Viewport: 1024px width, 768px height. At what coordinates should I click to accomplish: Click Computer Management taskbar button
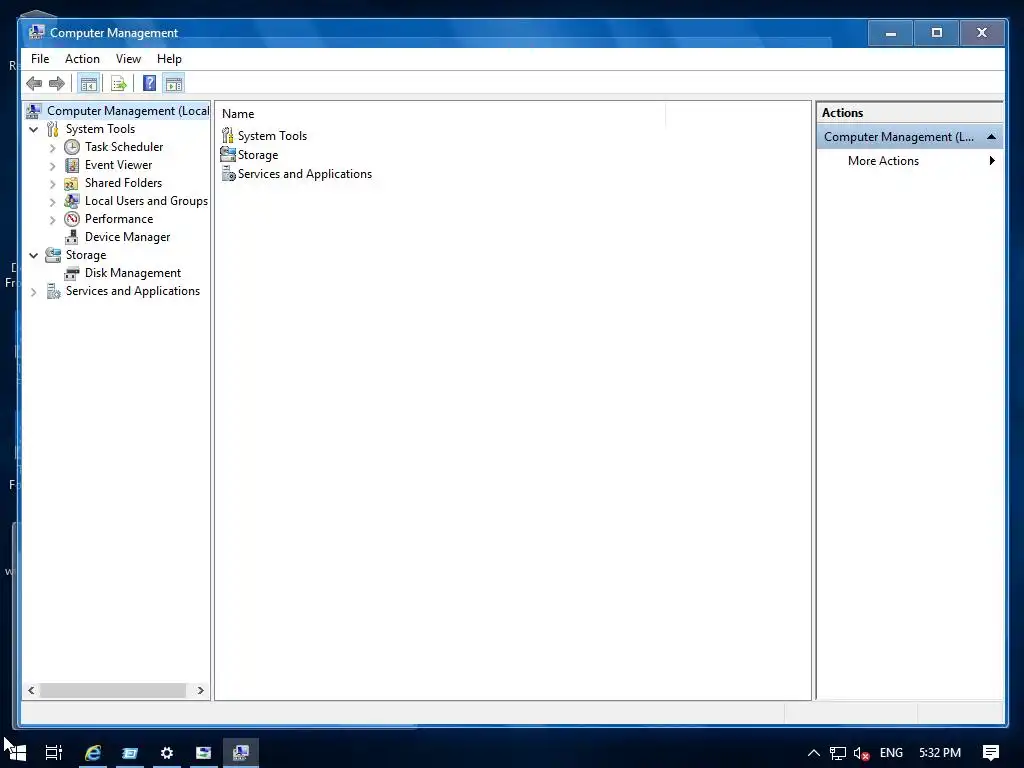(241, 753)
